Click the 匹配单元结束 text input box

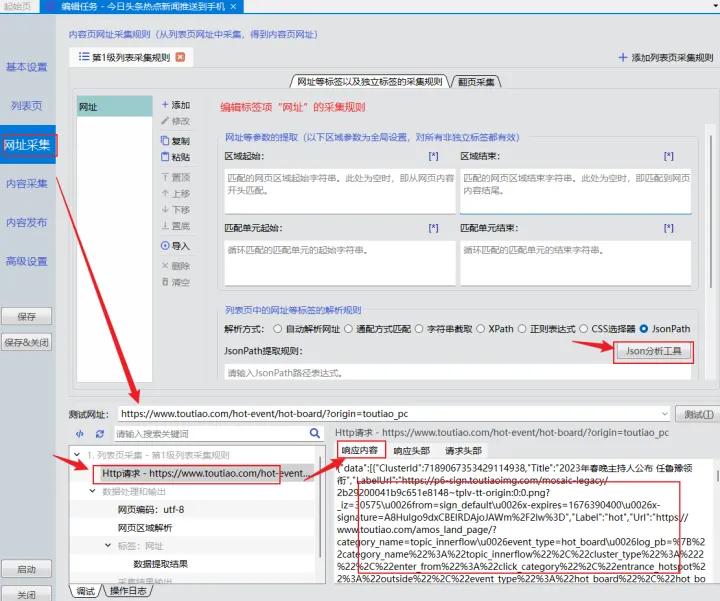point(576,263)
